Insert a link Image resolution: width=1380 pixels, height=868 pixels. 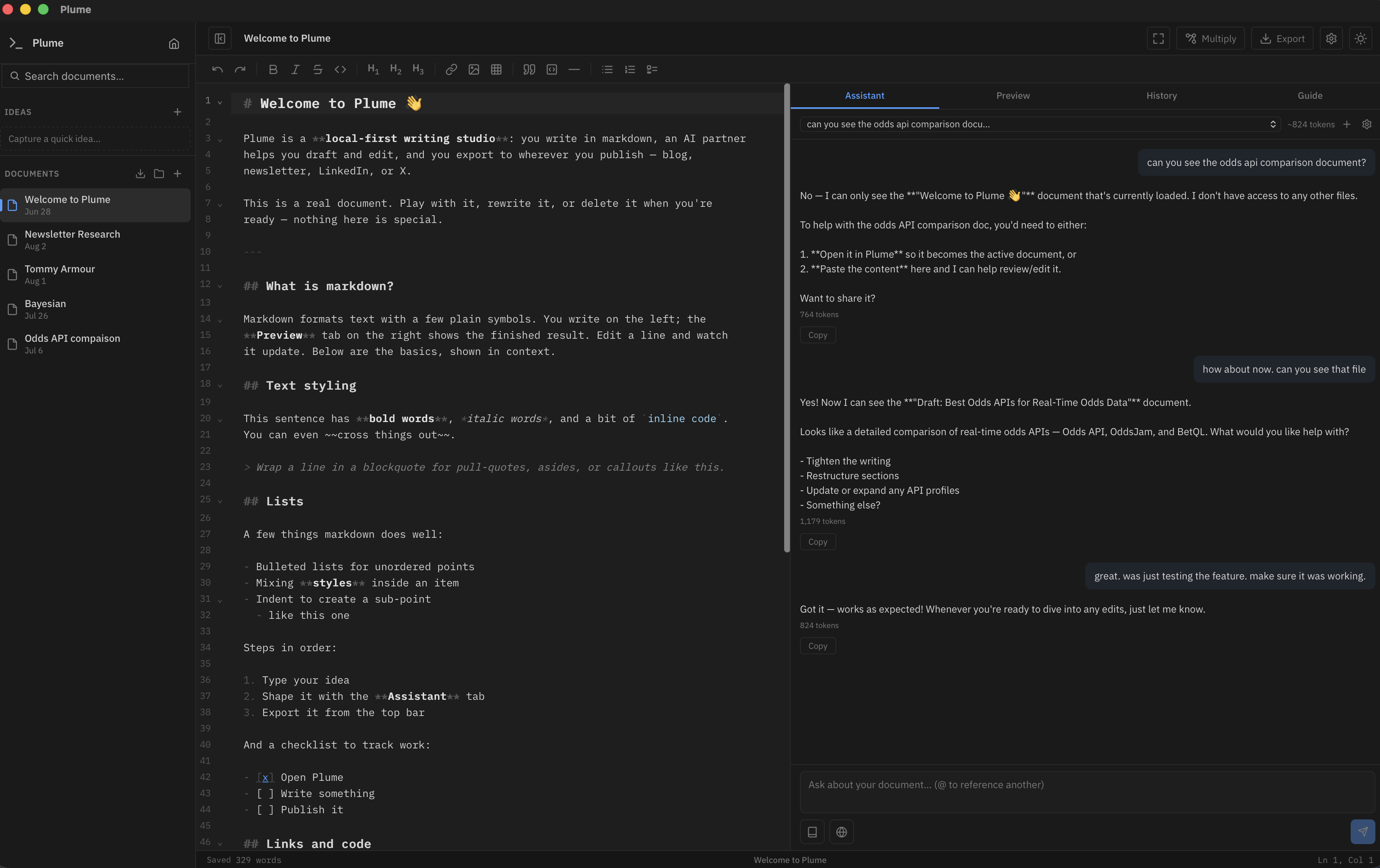(x=451, y=69)
